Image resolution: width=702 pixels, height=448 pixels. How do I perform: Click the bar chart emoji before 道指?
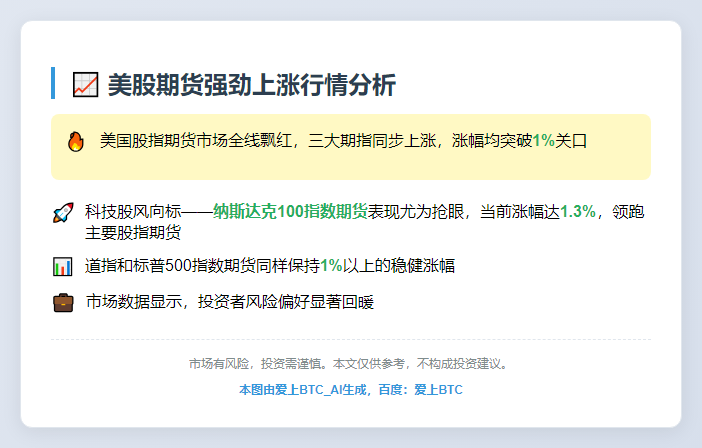(x=63, y=266)
